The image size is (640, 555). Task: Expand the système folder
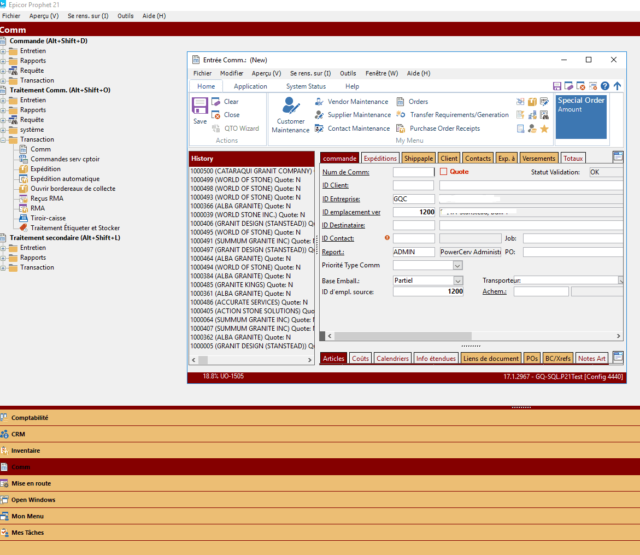click(x=3, y=130)
